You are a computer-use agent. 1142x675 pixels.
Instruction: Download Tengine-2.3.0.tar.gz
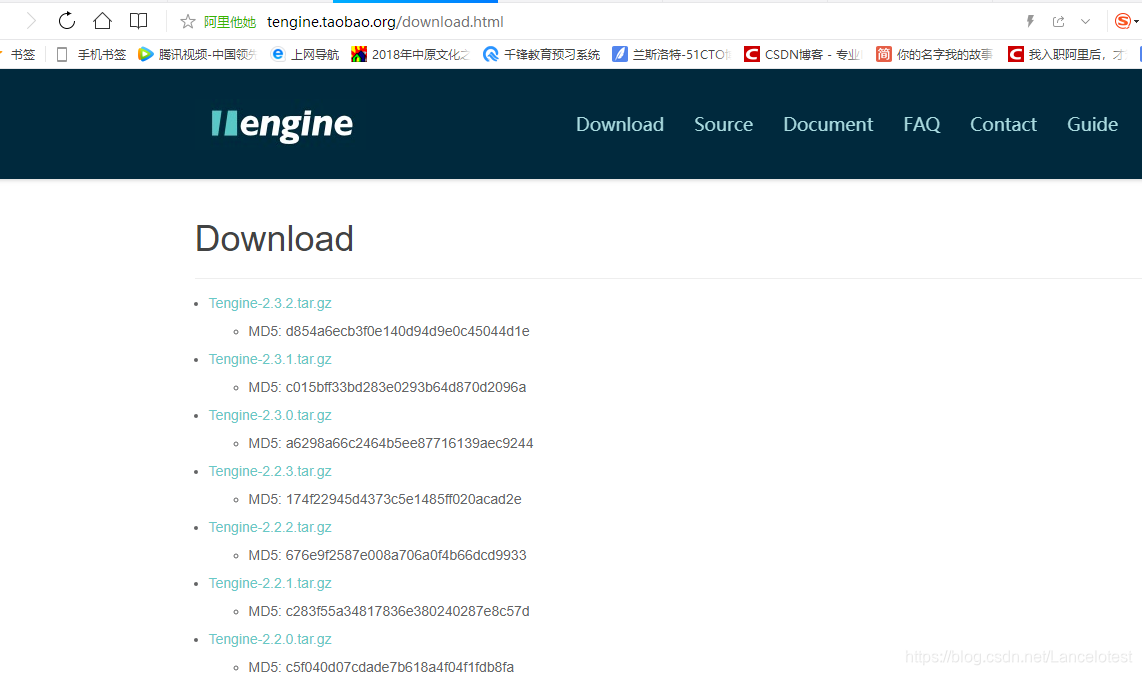pos(269,415)
